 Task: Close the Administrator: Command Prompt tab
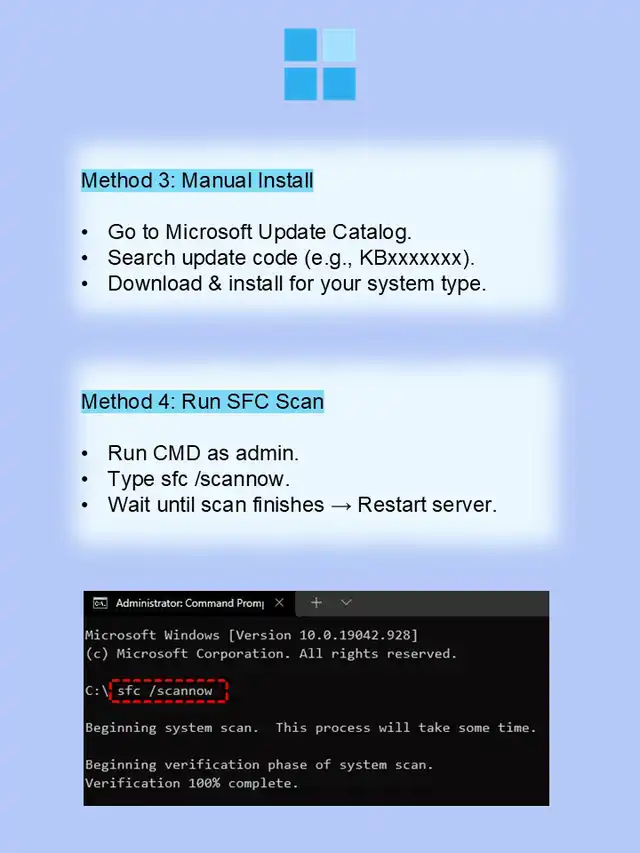(x=279, y=602)
